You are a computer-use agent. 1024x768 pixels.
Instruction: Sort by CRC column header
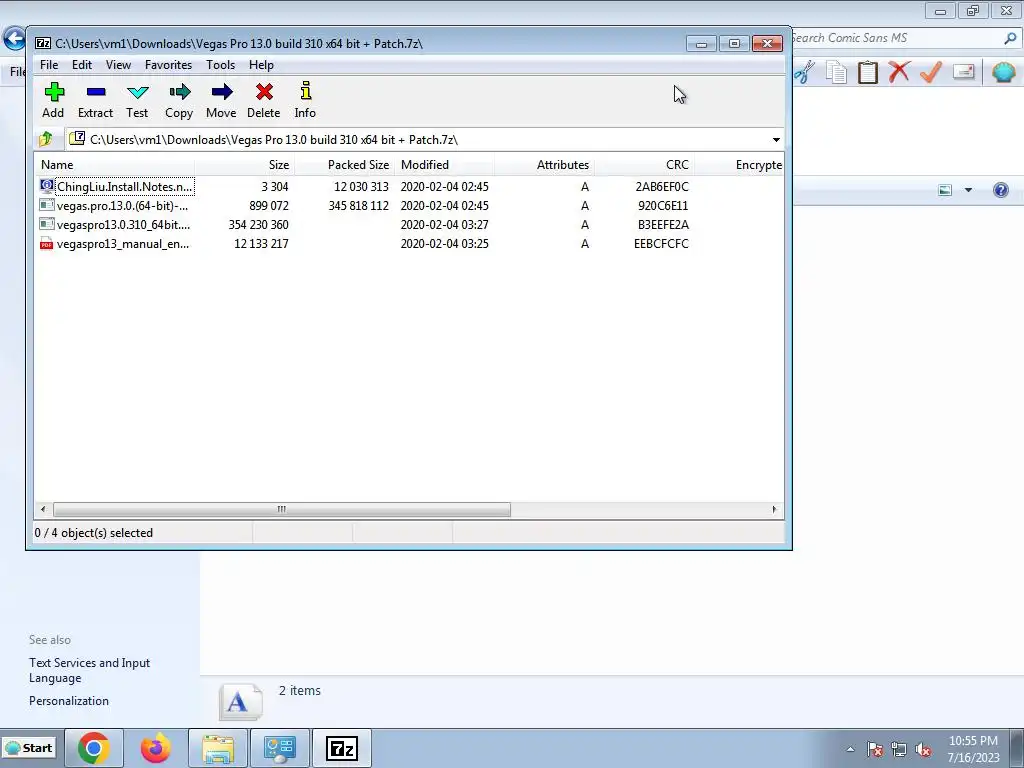(x=644, y=165)
